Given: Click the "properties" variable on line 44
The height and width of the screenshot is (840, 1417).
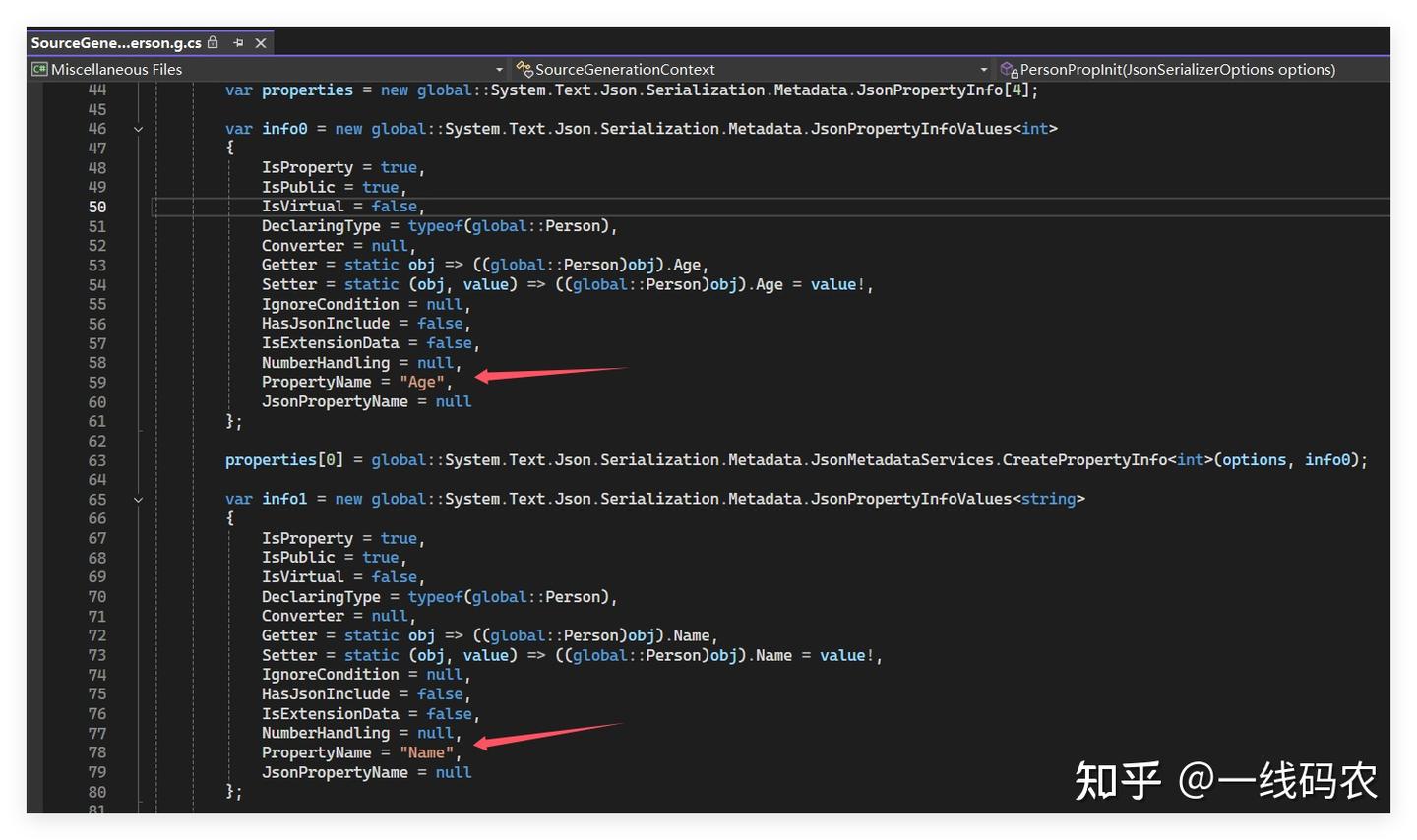Looking at the screenshot, I should pyautogui.click(x=307, y=90).
